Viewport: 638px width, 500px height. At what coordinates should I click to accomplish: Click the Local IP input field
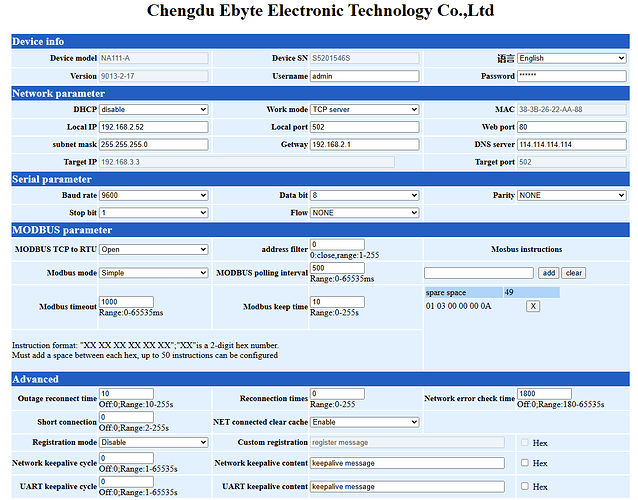pos(153,127)
